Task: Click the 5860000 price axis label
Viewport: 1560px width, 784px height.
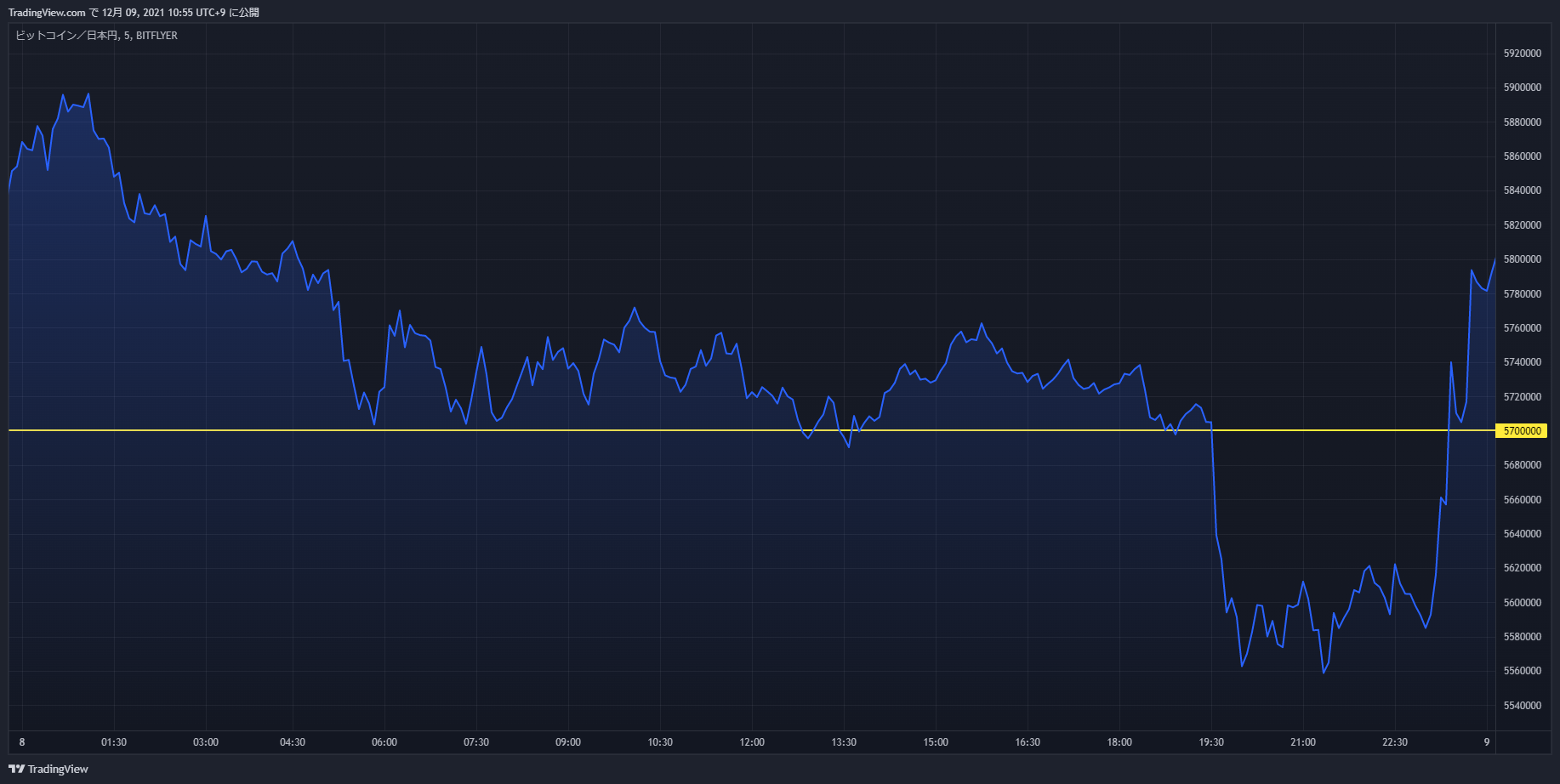Action: pyautogui.click(x=1523, y=156)
